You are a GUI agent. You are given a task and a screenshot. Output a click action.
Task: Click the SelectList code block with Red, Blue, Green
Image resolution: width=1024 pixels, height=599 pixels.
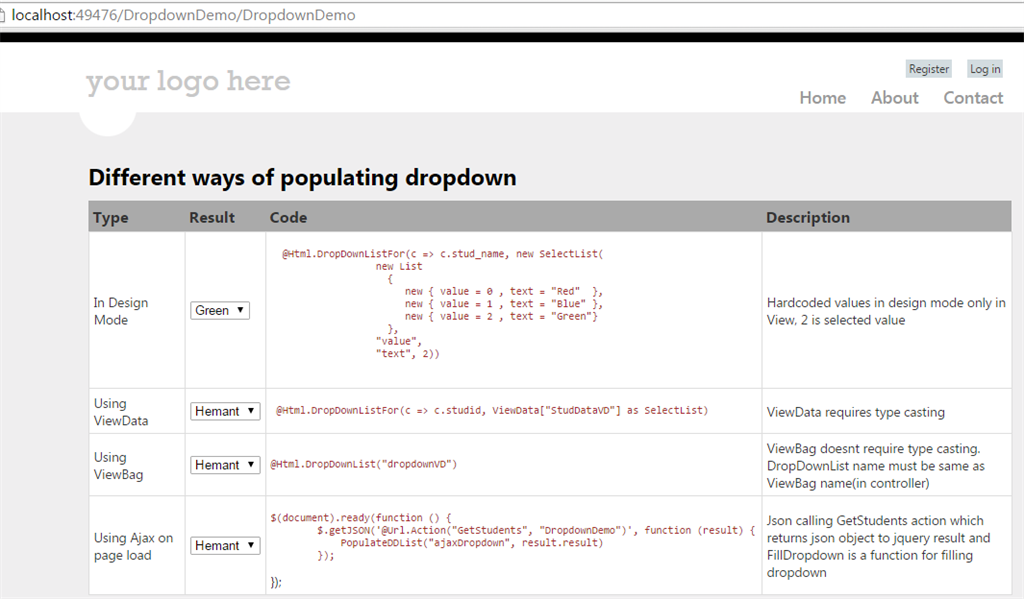443,304
